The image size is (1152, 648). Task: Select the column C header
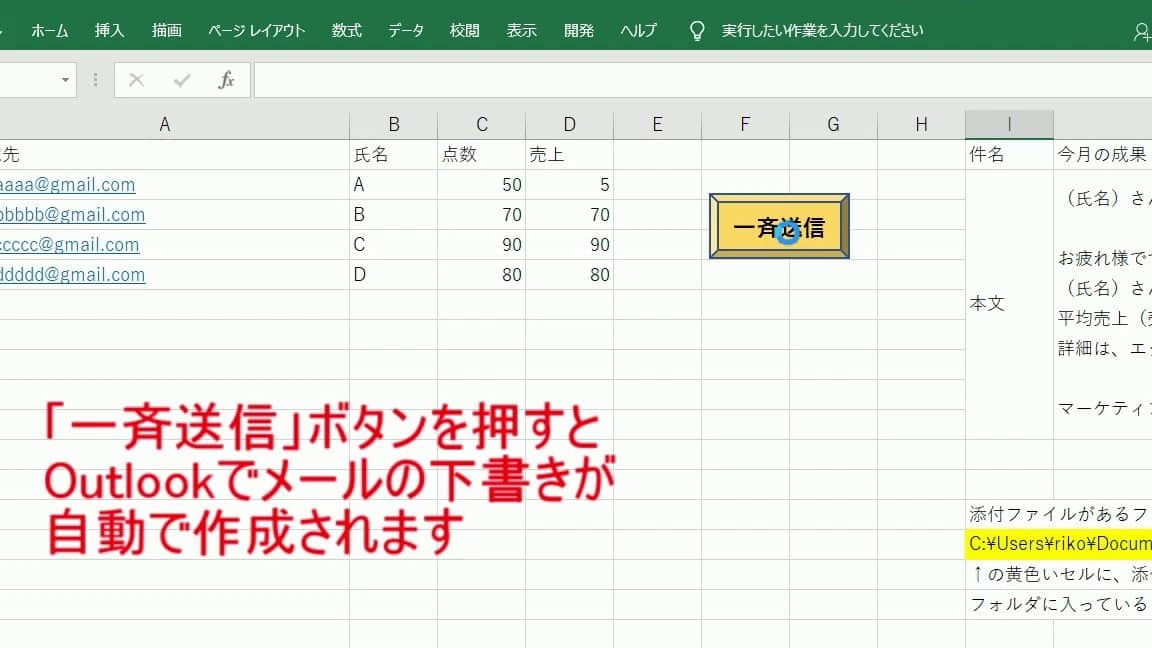pos(481,125)
